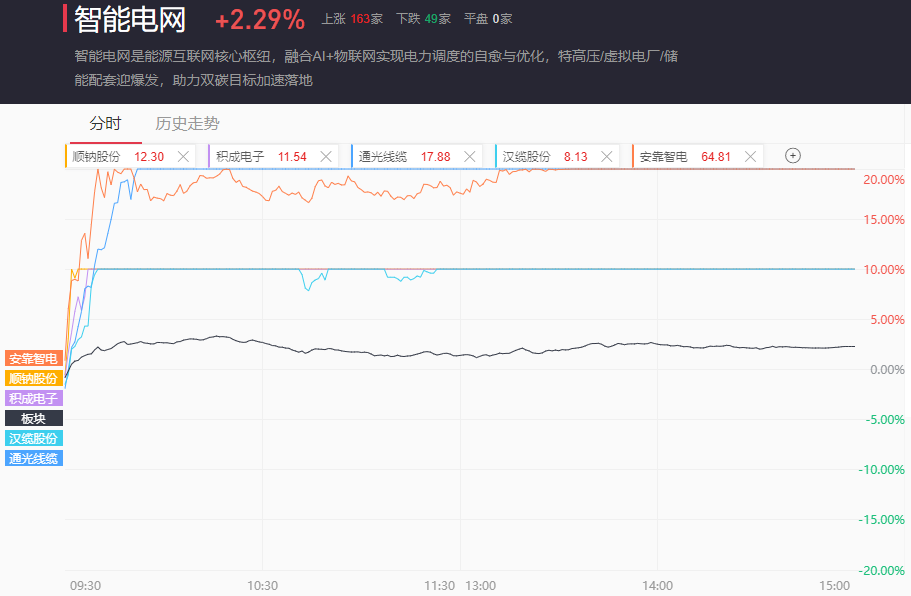Toggle the 安靠智电 legend label
Screen dimensions: 911x596
click(x=34, y=358)
